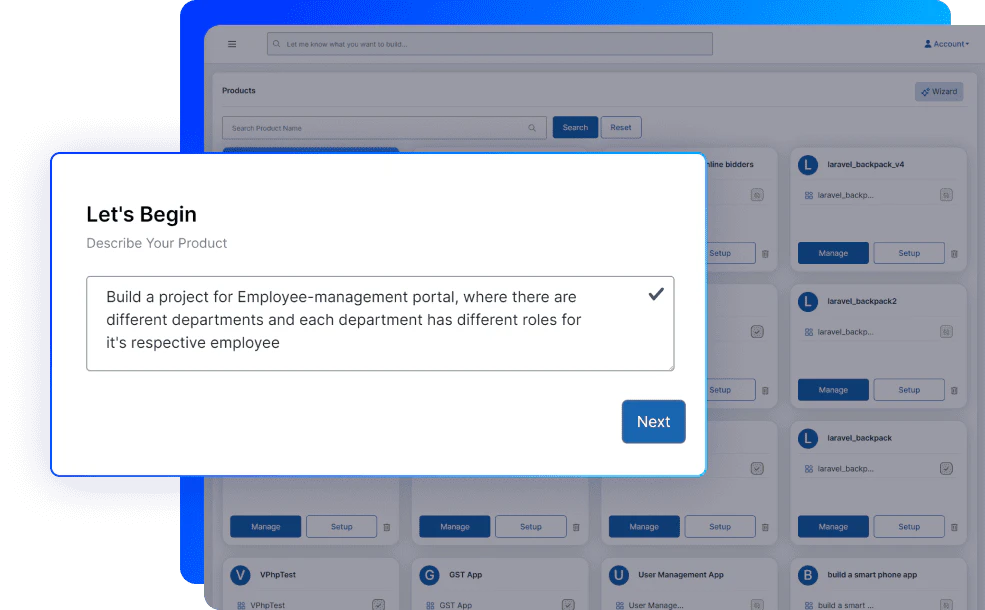Click the User Management App avatar icon

(618, 575)
